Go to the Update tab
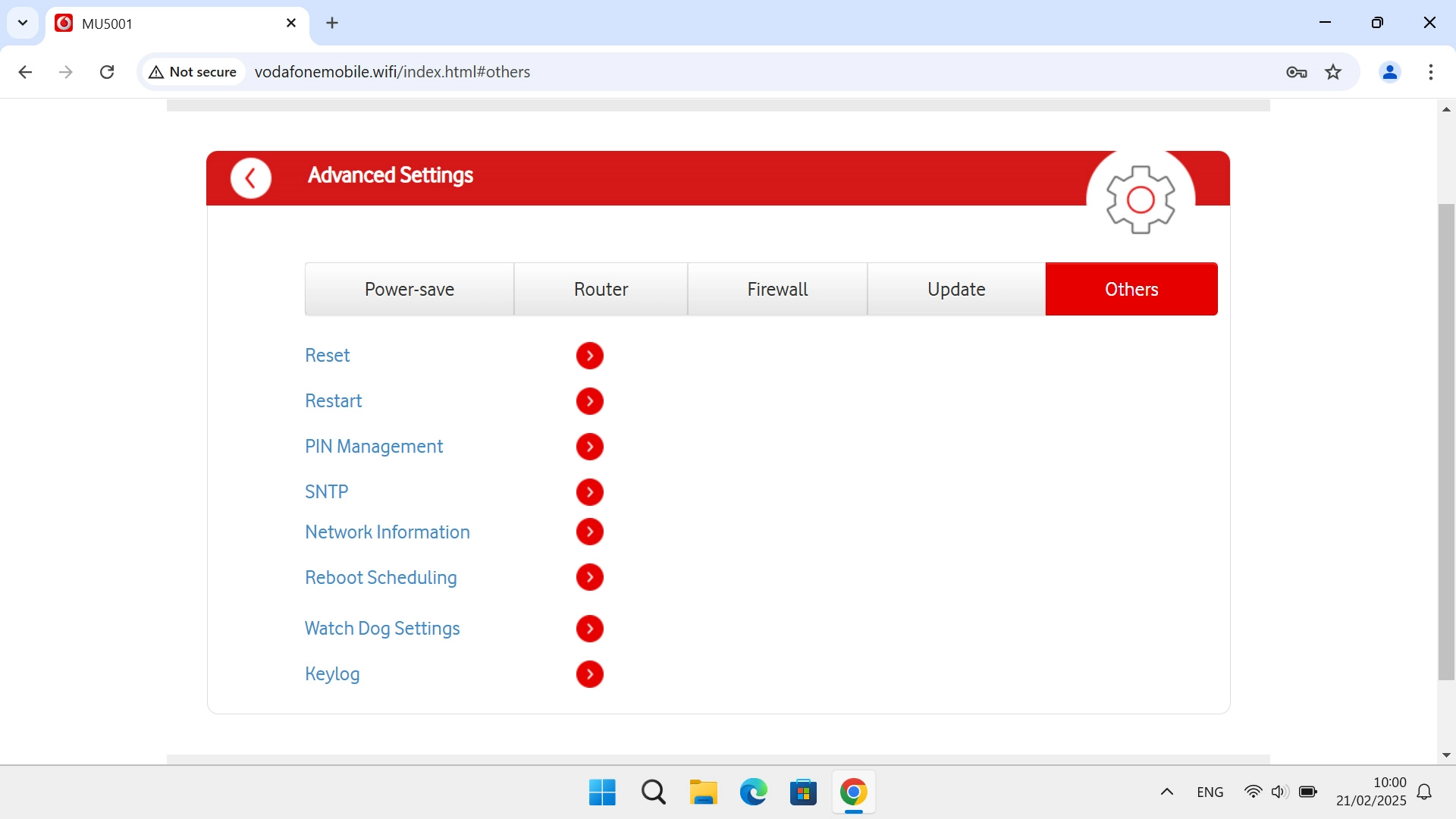The width and height of the screenshot is (1456, 819). point(956,289)
